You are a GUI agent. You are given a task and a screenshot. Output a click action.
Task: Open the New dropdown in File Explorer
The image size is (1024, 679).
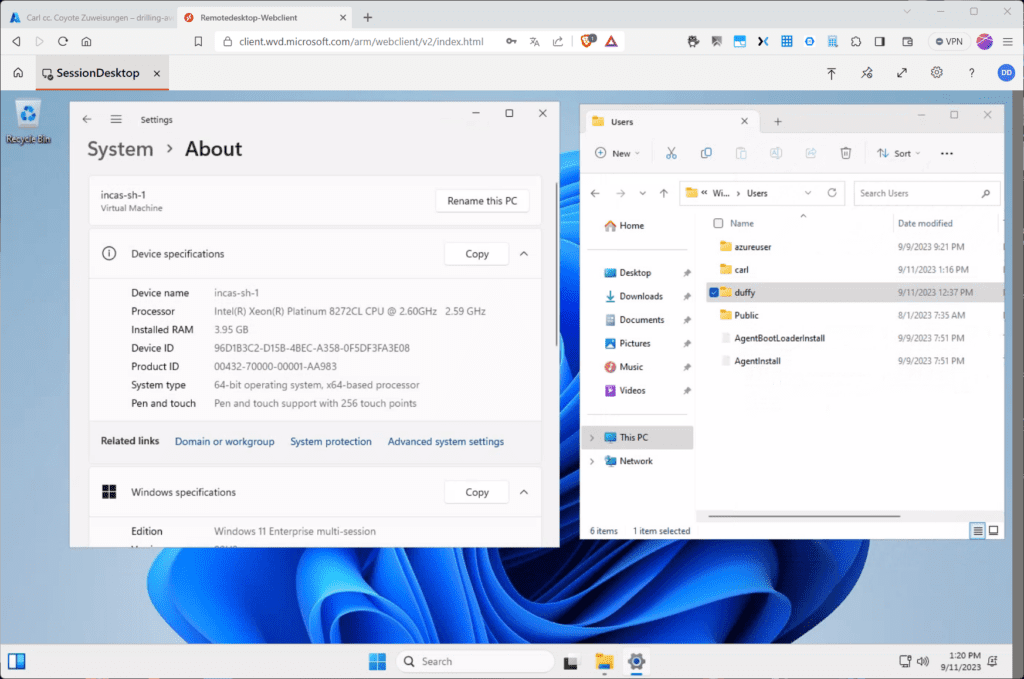click(x=617, y=153)
